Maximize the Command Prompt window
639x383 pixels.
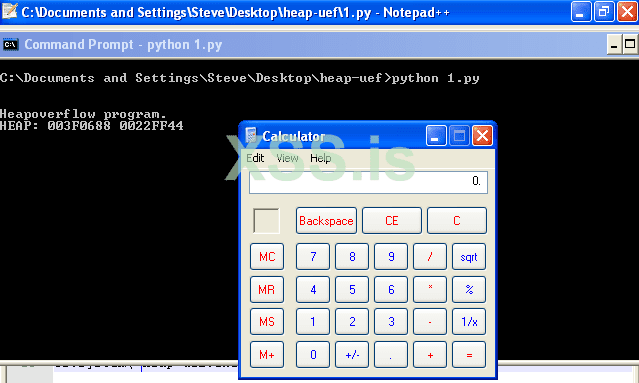(x=630, y=44)
